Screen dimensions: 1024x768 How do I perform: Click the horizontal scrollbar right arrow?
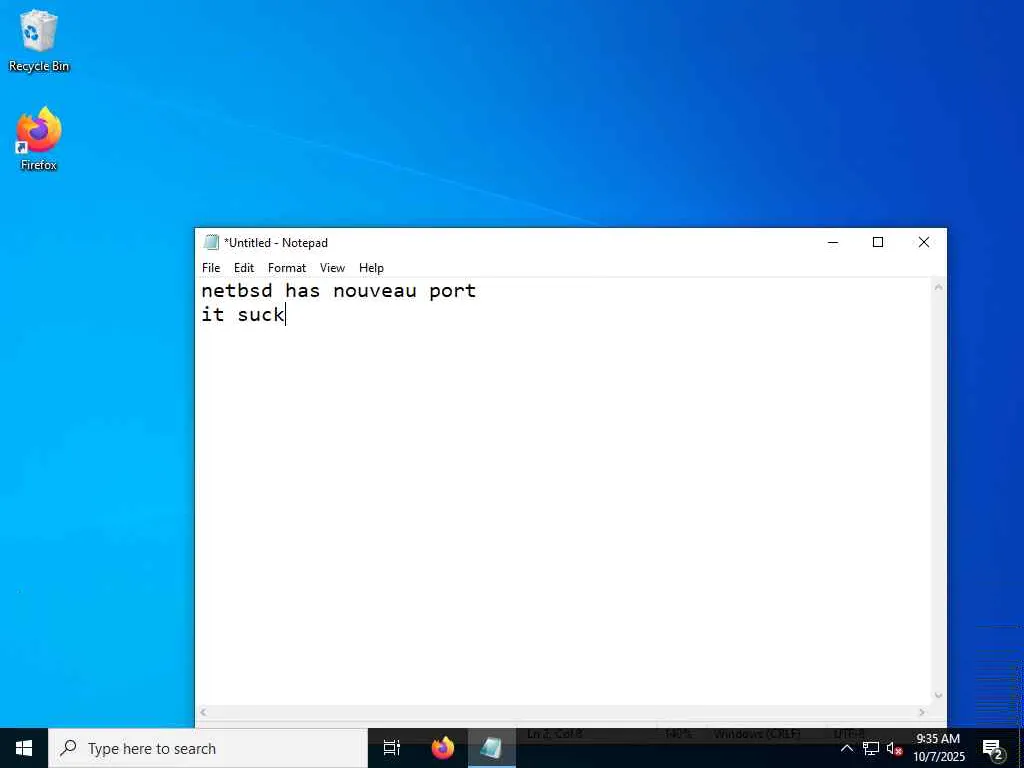click(922, 712)
